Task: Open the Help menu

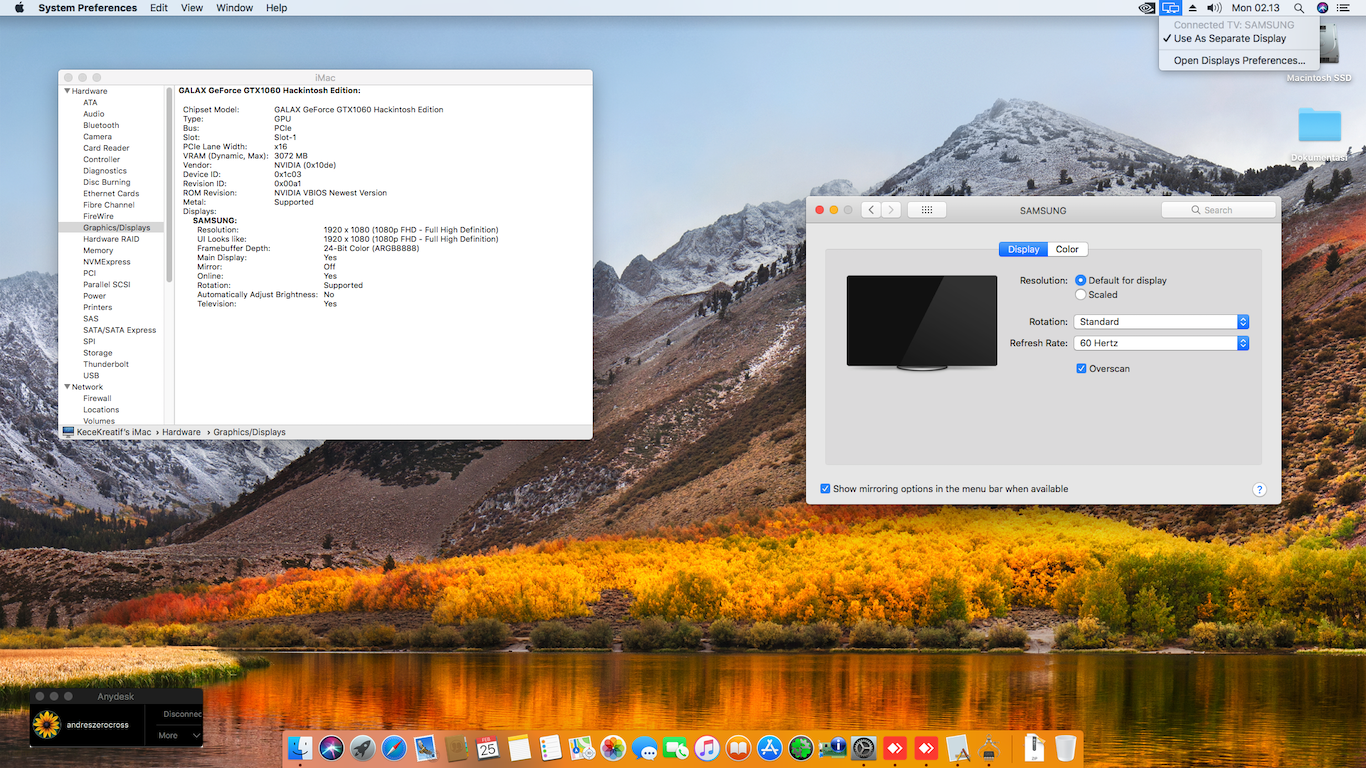Action: [277, 8]
